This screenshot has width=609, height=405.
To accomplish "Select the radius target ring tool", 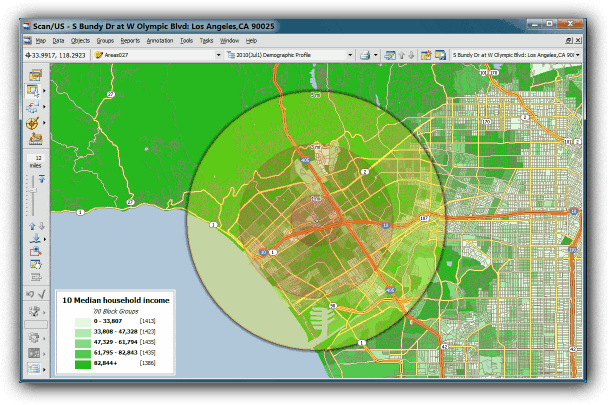I will coord(33,123).
